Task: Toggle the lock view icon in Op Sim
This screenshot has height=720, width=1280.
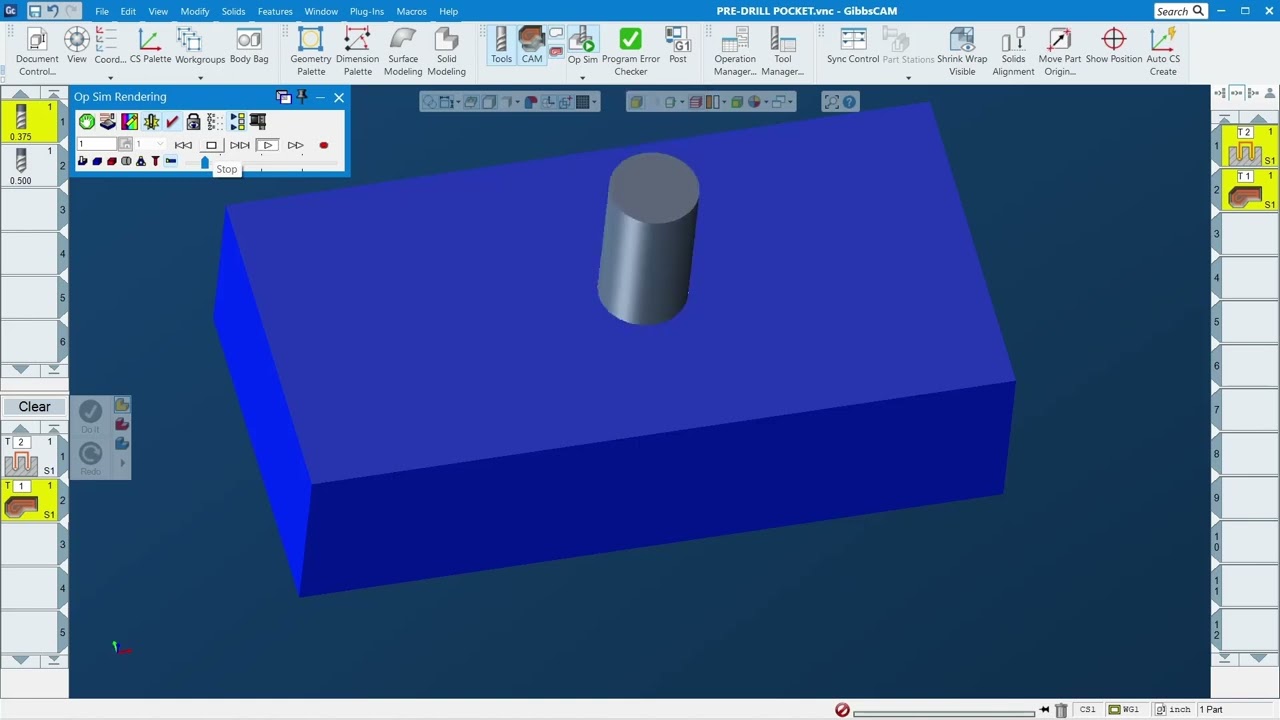Action: [194, 121]
